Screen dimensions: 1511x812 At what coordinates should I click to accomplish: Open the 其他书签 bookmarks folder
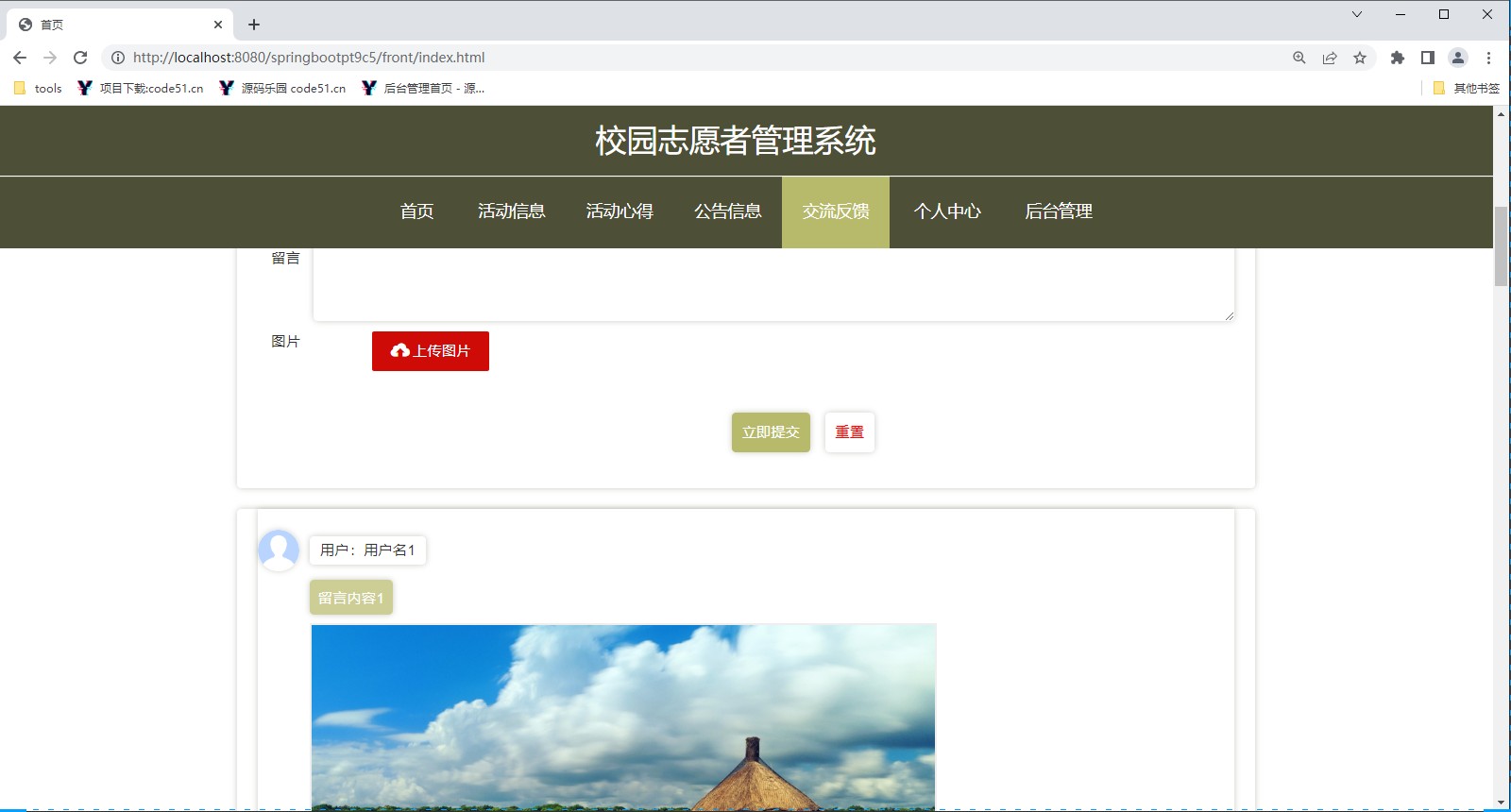pos(1467,88)
